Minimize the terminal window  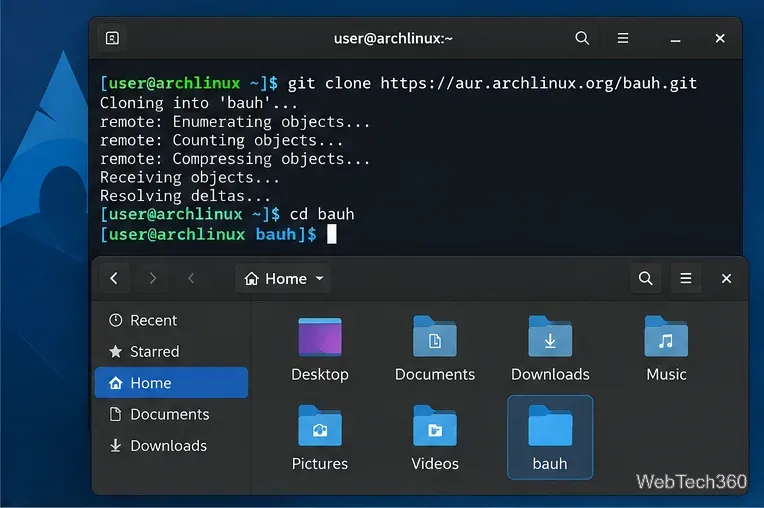click(675, 39)
